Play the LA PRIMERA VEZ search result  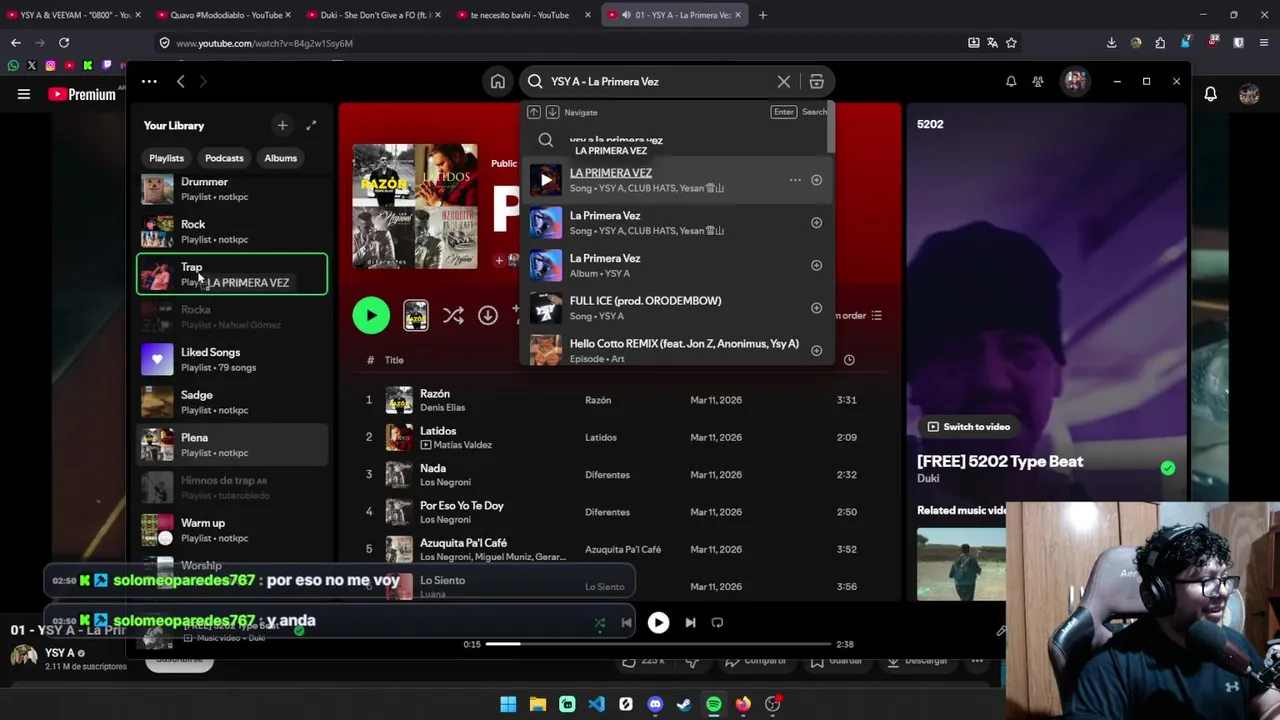pyautogui.click(x=545, y=180)
